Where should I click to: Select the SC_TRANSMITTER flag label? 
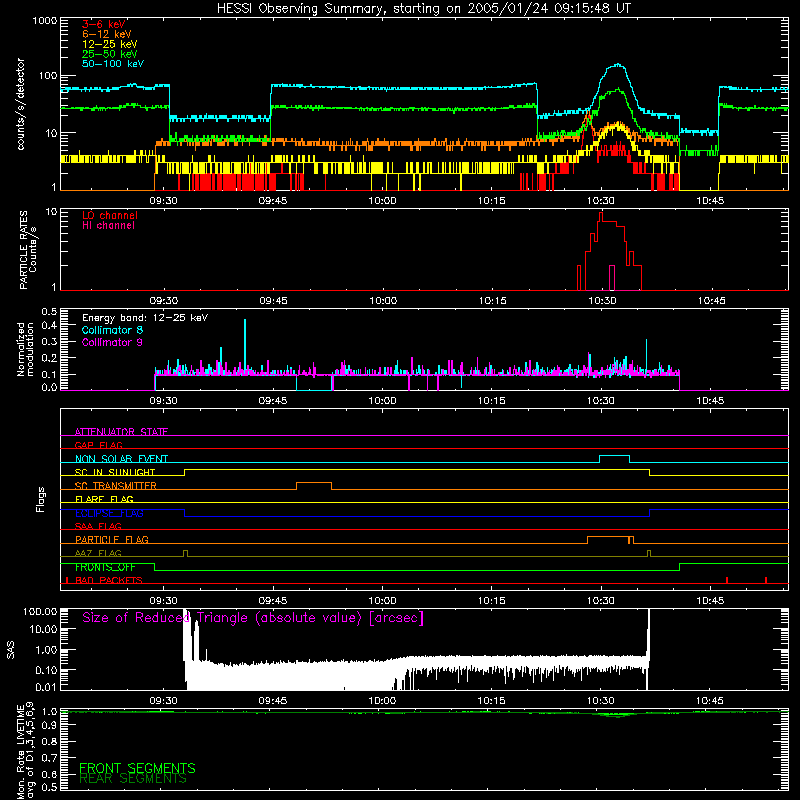(x=116, y=486)
